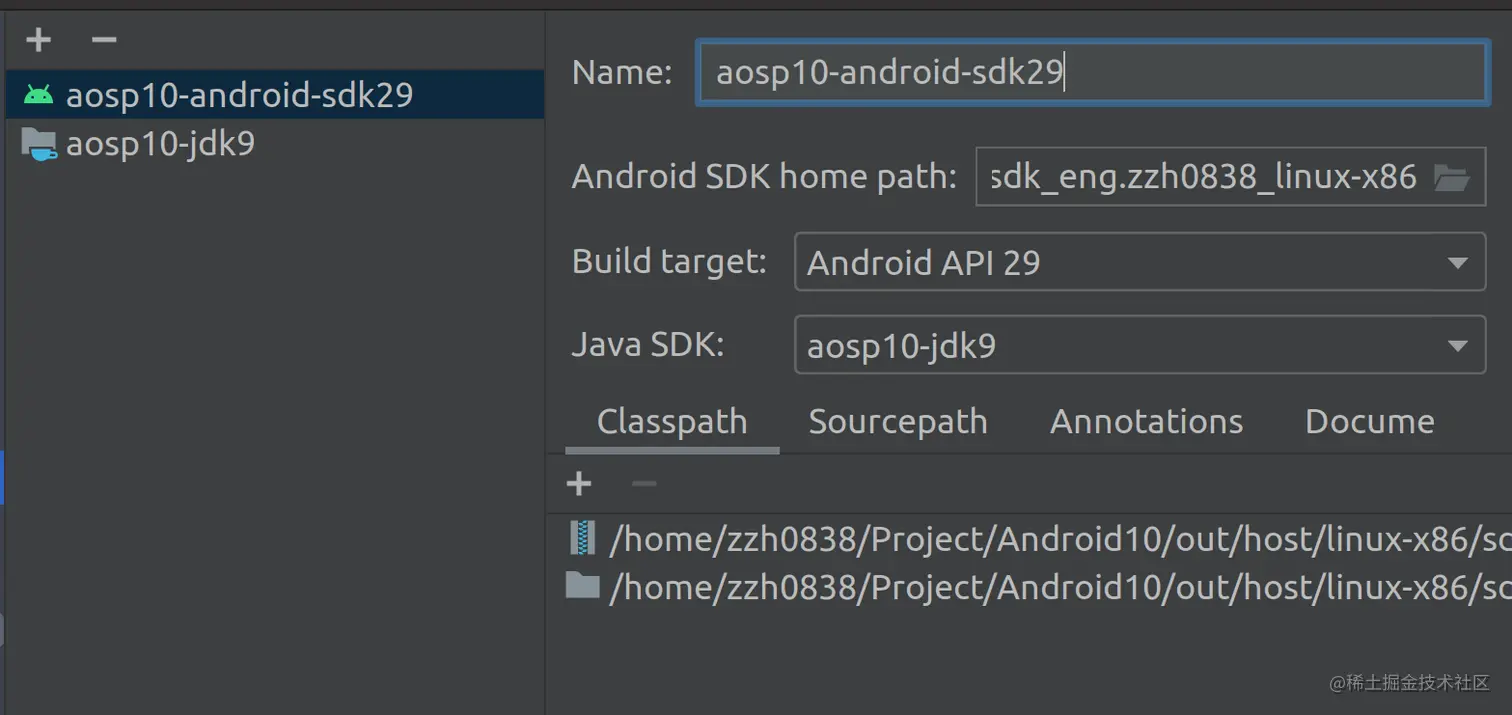Select the archive jar classpath entry row

point(1030,539)
